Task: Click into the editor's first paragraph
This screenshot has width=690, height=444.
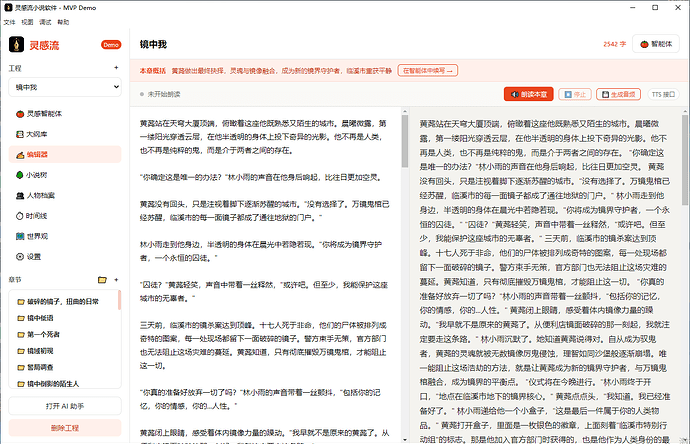Action: click(x=264, y=137)
